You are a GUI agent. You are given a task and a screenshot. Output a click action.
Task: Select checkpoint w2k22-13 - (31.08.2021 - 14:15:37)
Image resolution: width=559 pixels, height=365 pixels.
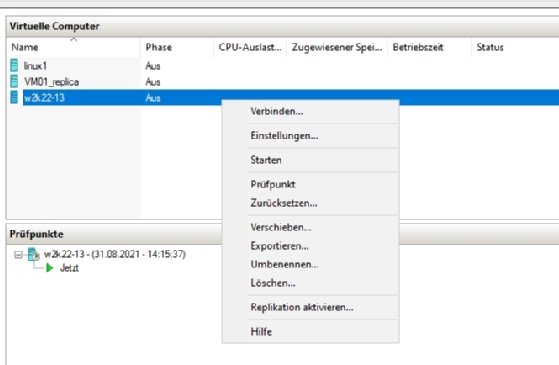[x=114, y=254]
